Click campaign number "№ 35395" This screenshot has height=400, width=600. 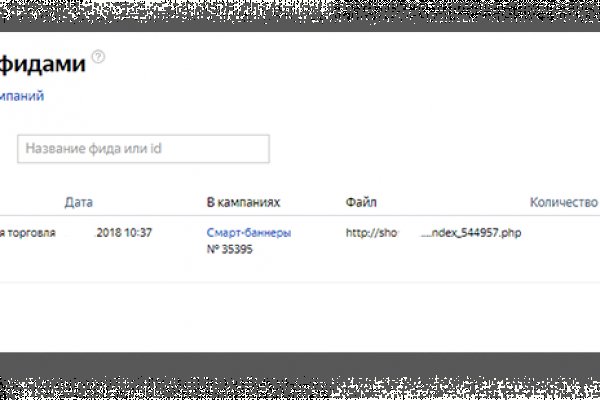229,249
